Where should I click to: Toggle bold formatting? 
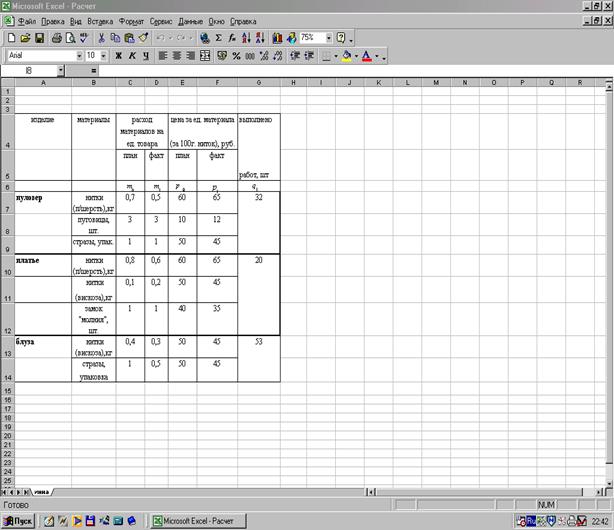pyautogui.click(x=118, y=56)
